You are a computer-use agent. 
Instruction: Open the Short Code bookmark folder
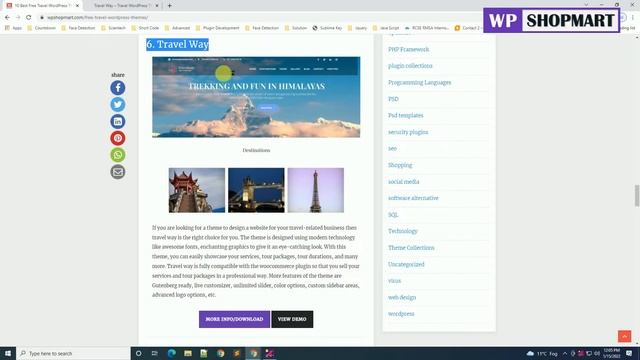145,28
